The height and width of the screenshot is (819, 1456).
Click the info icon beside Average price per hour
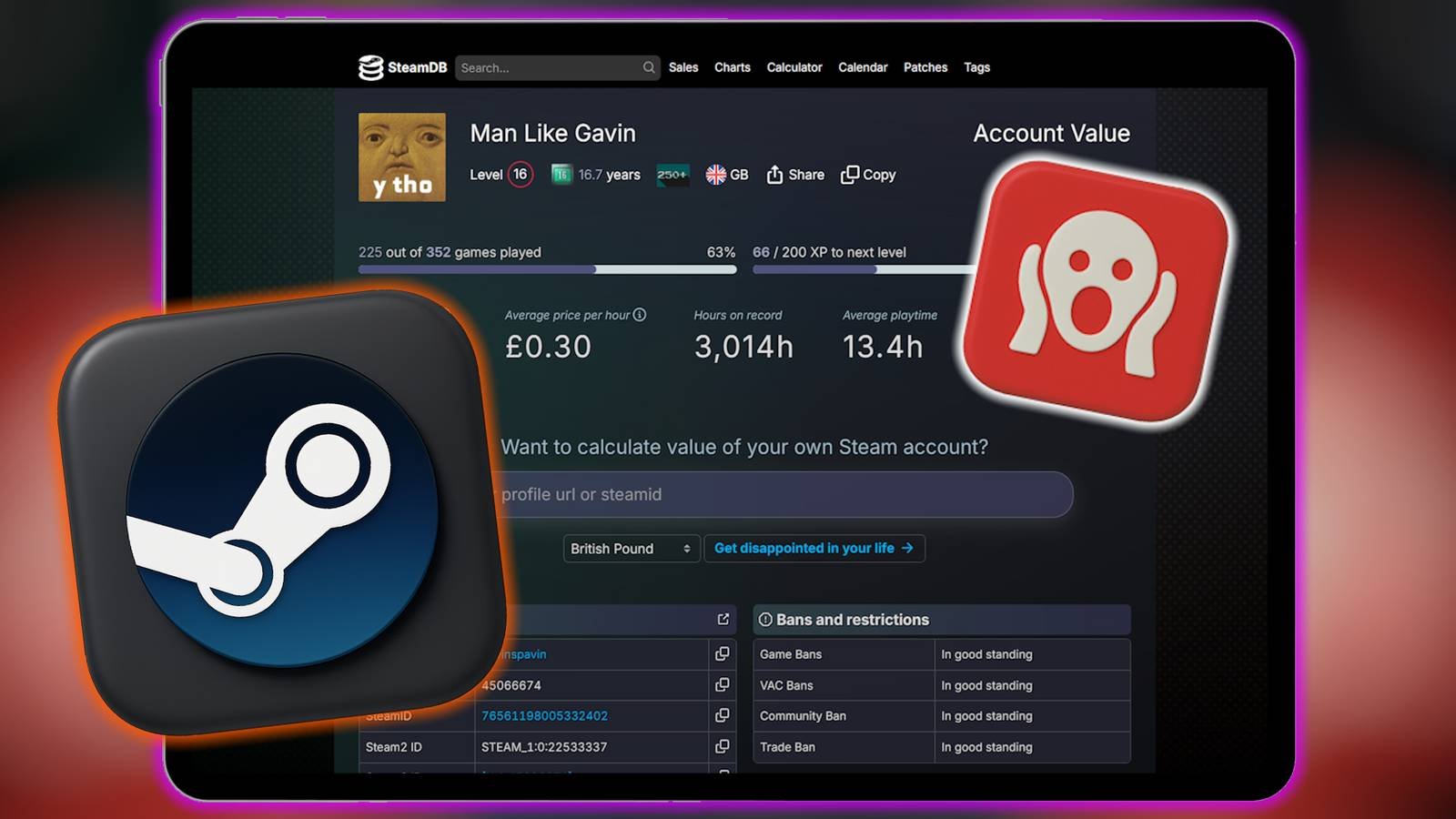pyautogui.click(x=640, y=315)
